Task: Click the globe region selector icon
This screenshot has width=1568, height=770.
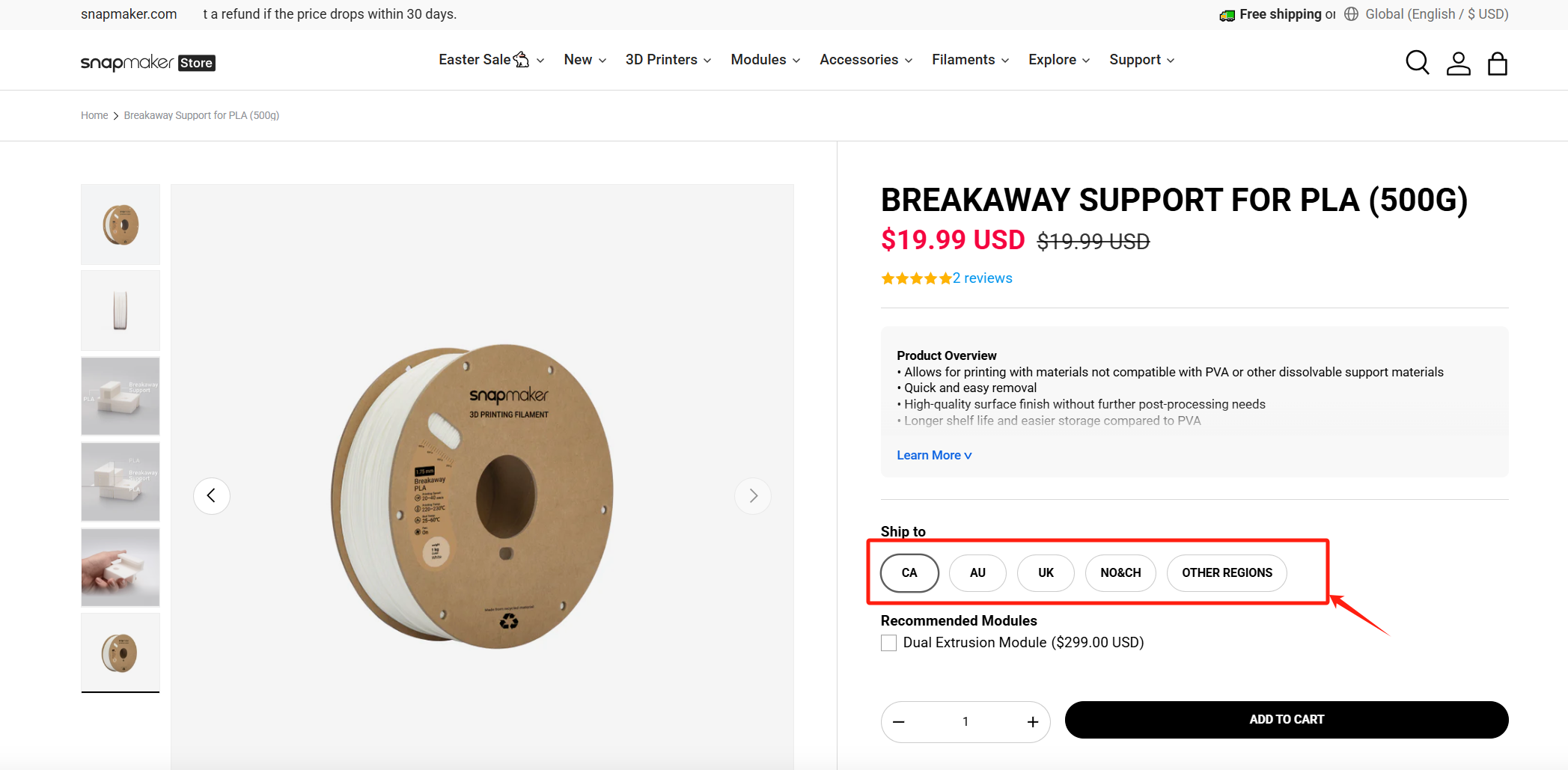Action: tap(1351, 14)
